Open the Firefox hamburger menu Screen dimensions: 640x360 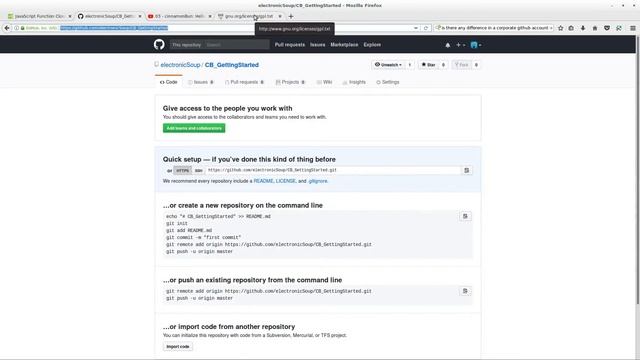[x=633, y=28]
